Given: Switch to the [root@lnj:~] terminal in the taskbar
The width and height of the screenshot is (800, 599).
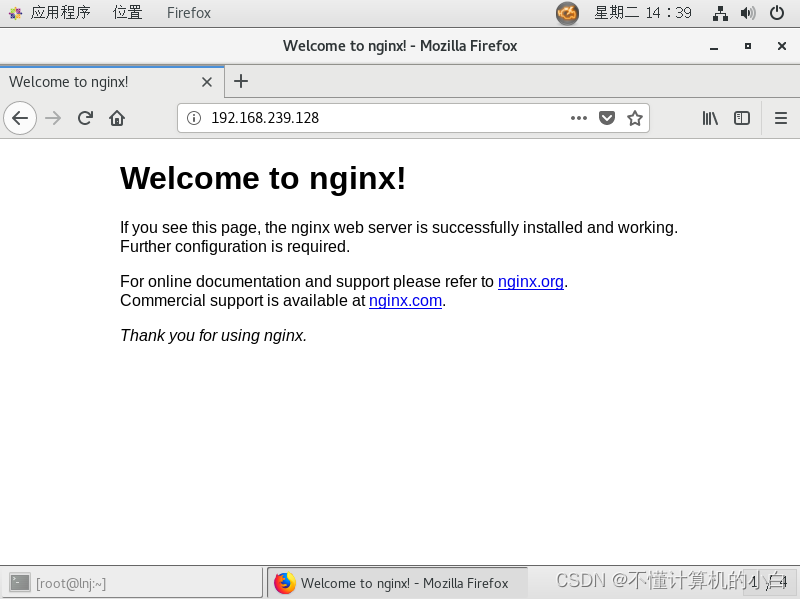Looking at the screenshot, I should pos(132,583).
